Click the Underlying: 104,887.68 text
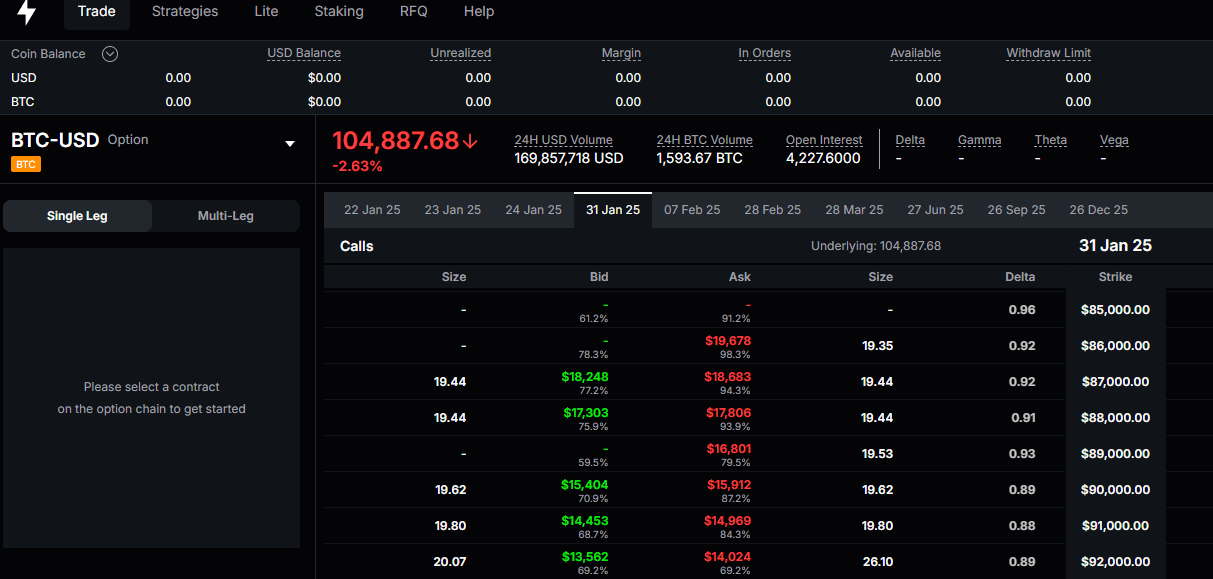1213x579 pixels. tap(876, 246)
